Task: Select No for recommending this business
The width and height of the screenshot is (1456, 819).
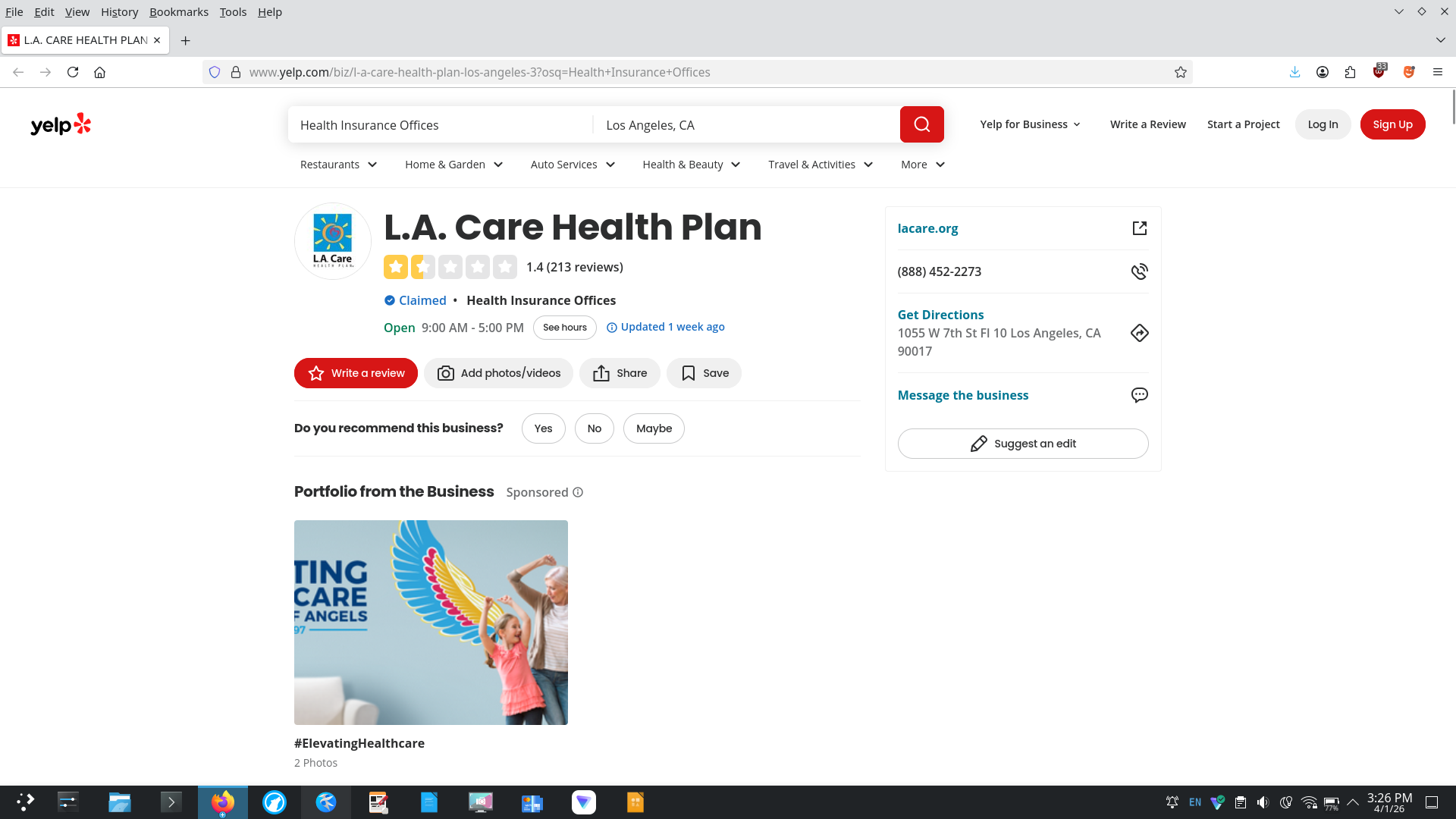Action: [594, 428]
